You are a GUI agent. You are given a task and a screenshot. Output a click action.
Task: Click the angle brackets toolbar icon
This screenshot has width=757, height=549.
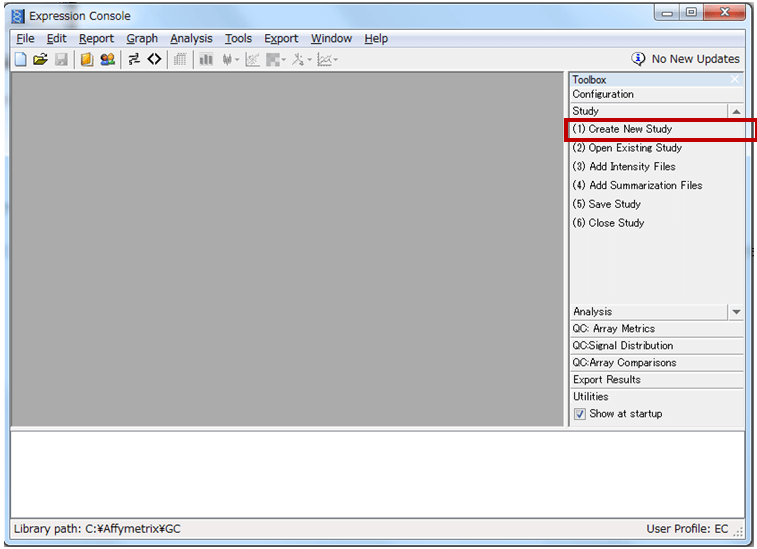[154, 60]
